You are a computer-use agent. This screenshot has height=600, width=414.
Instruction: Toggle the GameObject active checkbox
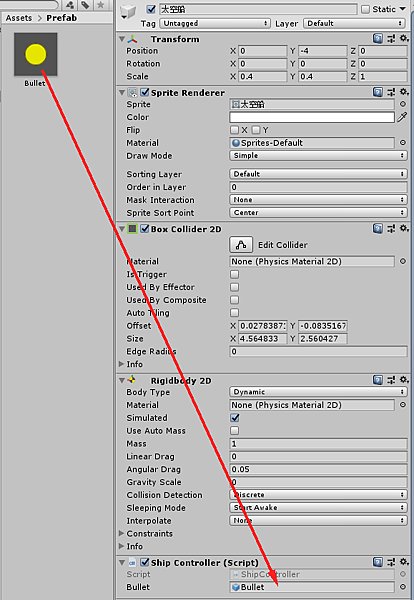pos(151,9)
